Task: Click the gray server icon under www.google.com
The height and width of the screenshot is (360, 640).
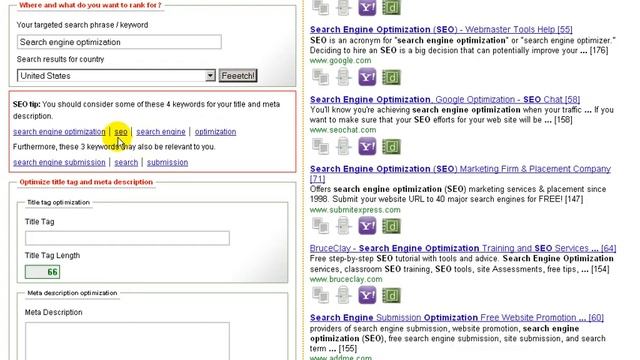Action: click(x=343, y=77)
